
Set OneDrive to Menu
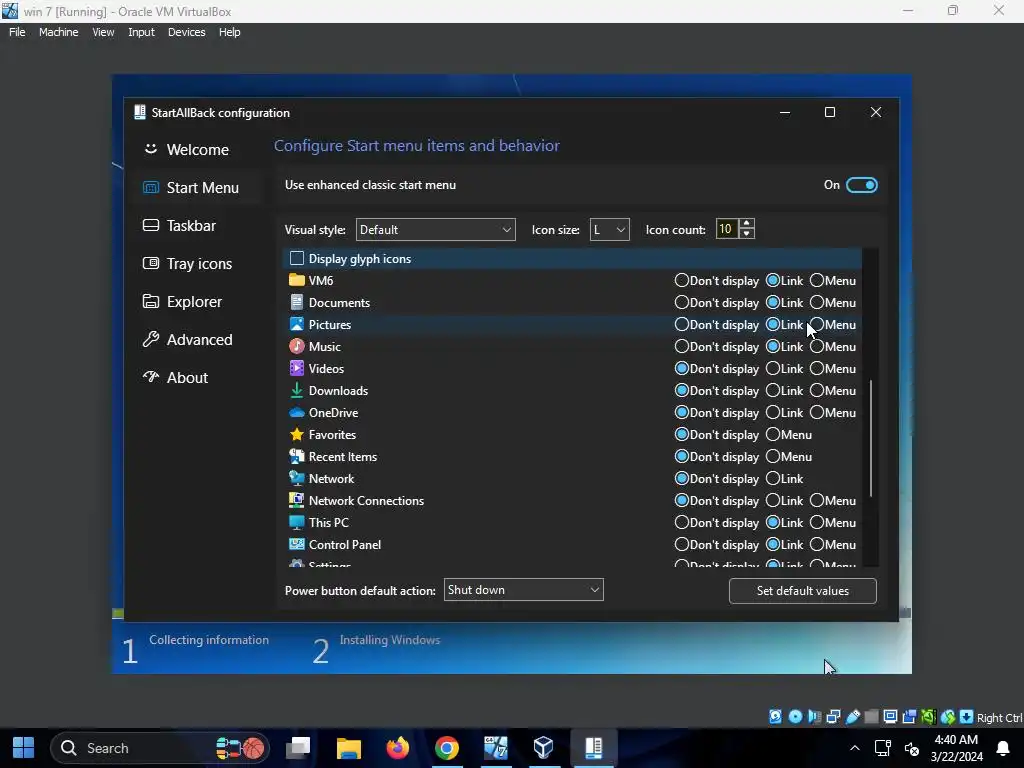817,412
